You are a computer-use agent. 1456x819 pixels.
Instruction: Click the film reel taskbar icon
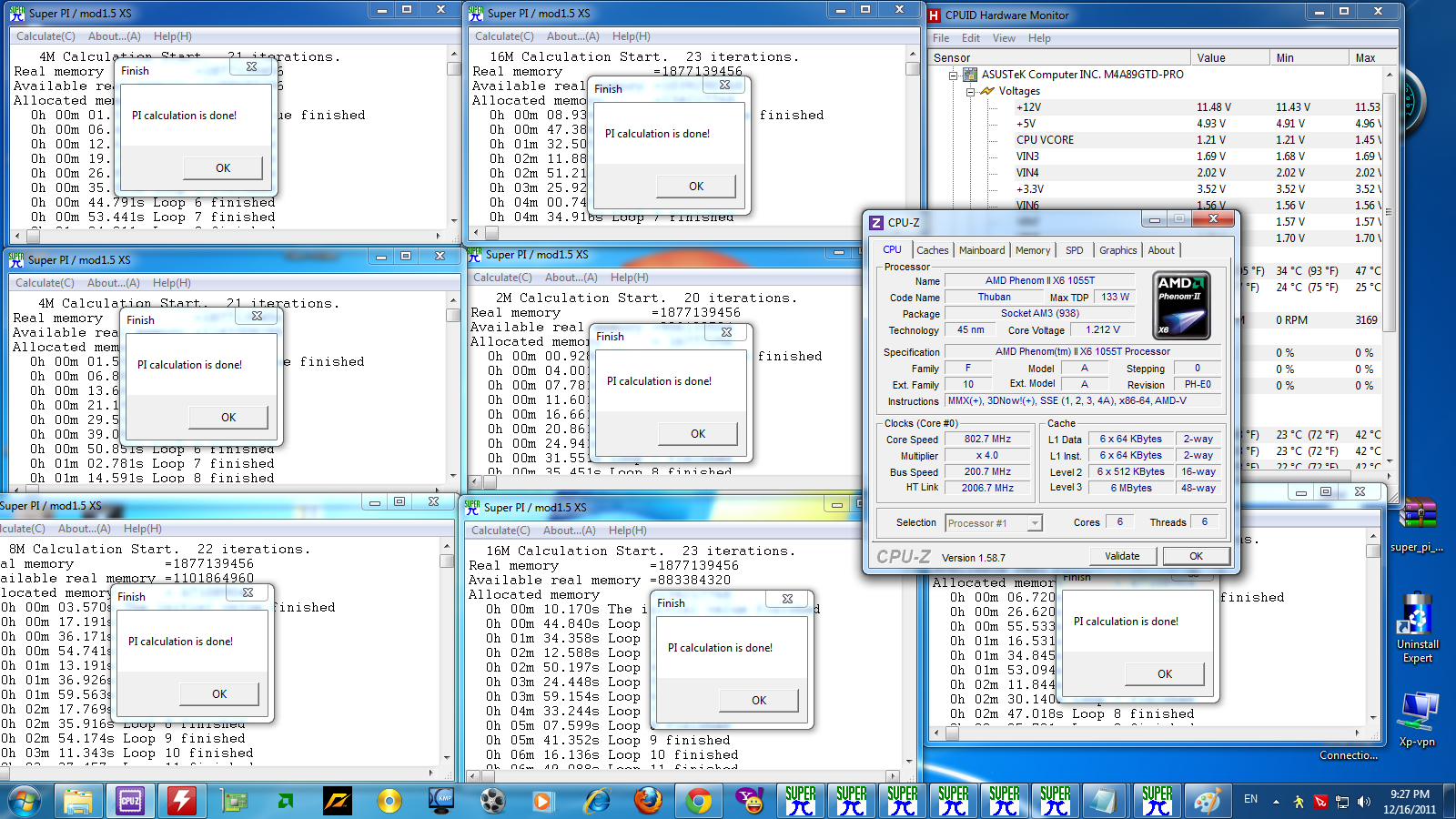pos(492,801)
